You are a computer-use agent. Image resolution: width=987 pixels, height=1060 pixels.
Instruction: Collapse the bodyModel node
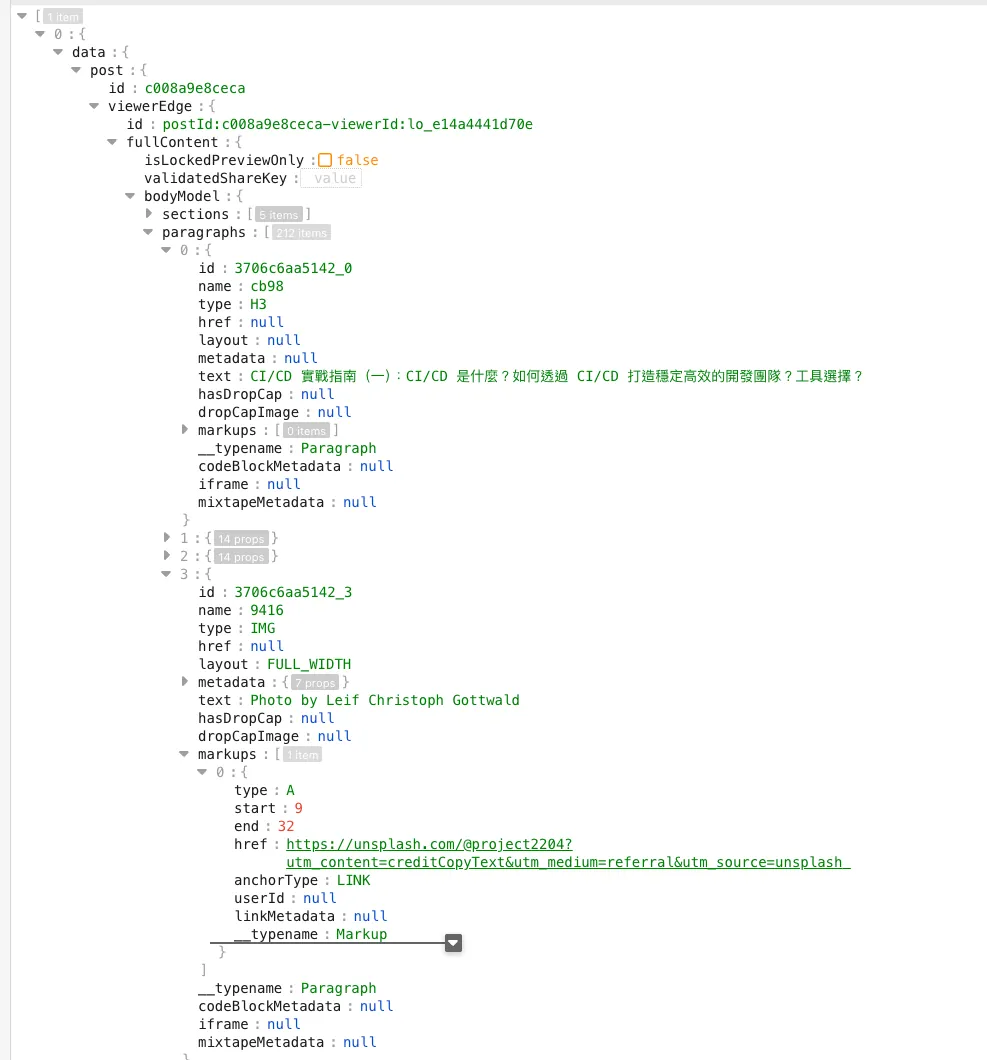(x=131, y=196)
